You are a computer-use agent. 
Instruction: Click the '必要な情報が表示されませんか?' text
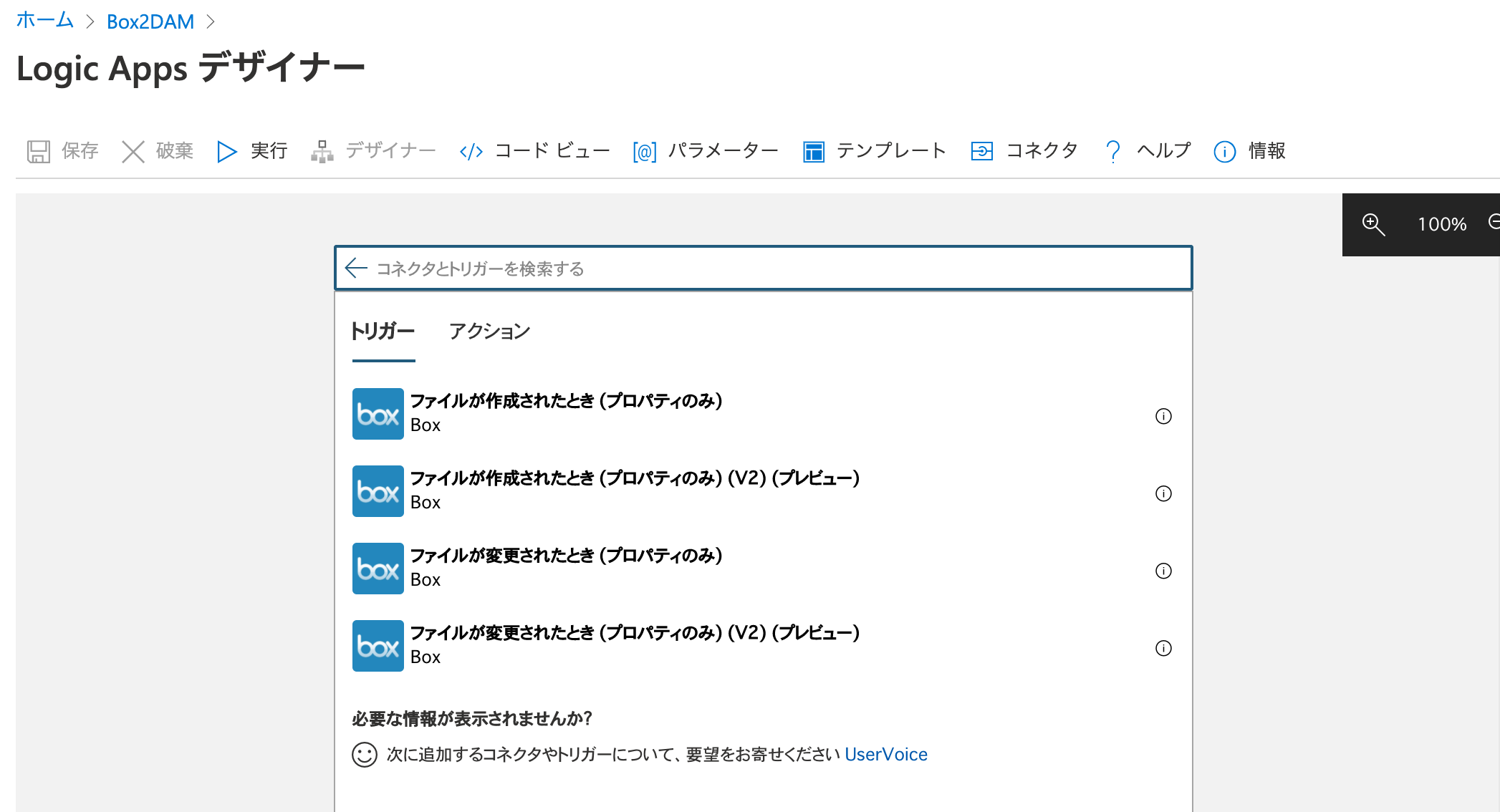pos(472,719)
